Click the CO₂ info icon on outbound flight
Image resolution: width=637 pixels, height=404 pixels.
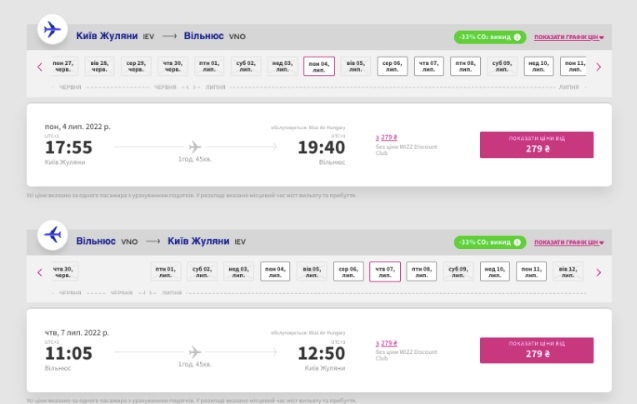pyautogui.click(x=516, y=37)
